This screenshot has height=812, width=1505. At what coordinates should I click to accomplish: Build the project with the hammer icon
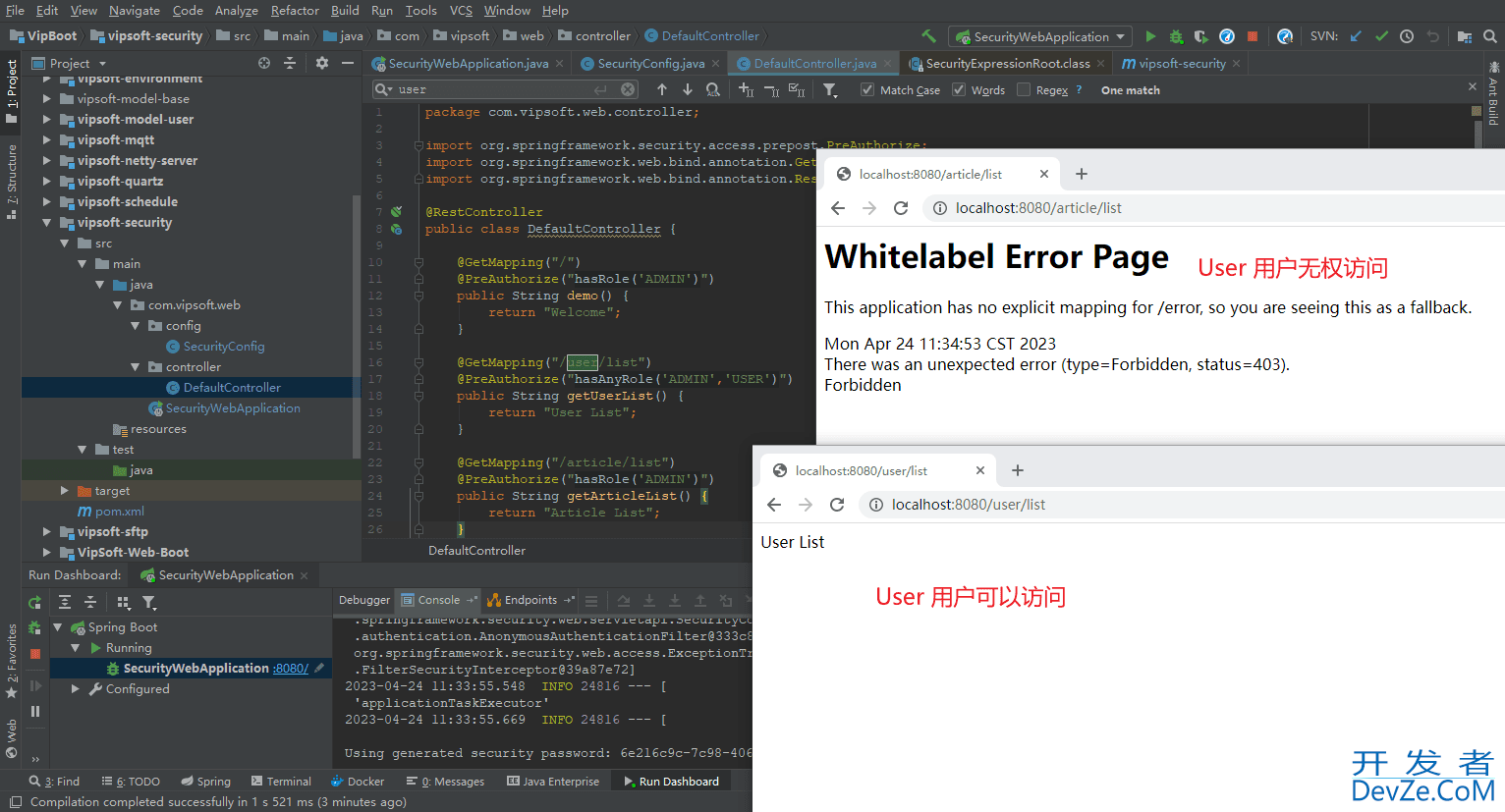click(928, 36)
